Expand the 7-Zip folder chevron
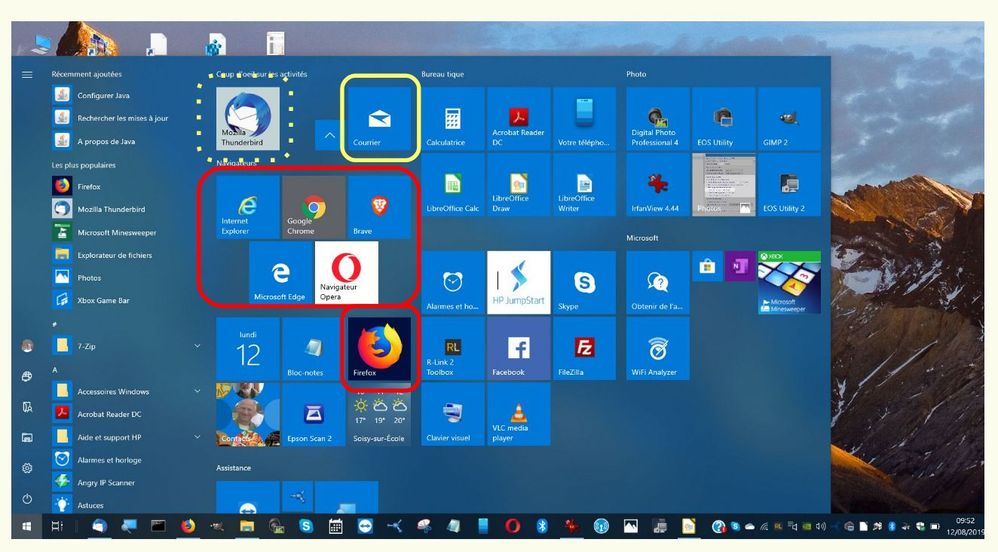Screen dimensions: 998x552 (197, 346)
